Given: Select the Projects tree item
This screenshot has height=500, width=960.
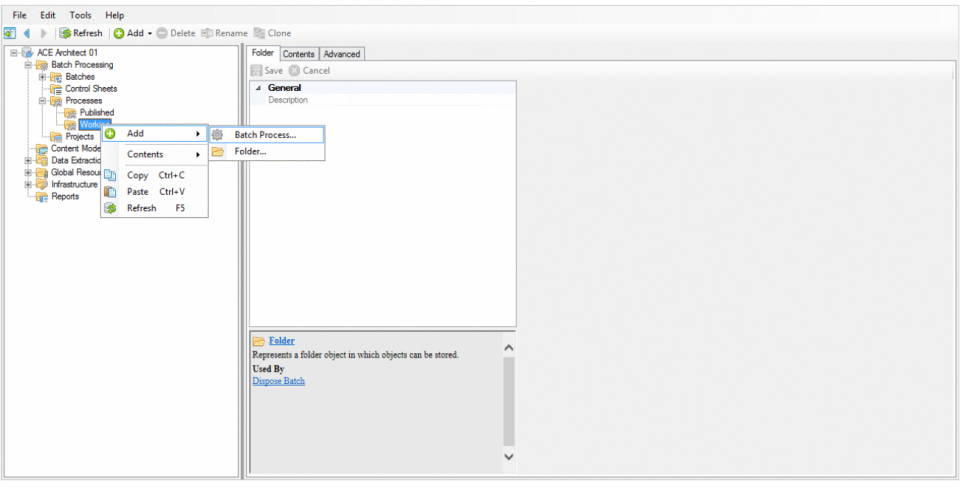Looking at the screenshot, I should click(x=80, y=136).
